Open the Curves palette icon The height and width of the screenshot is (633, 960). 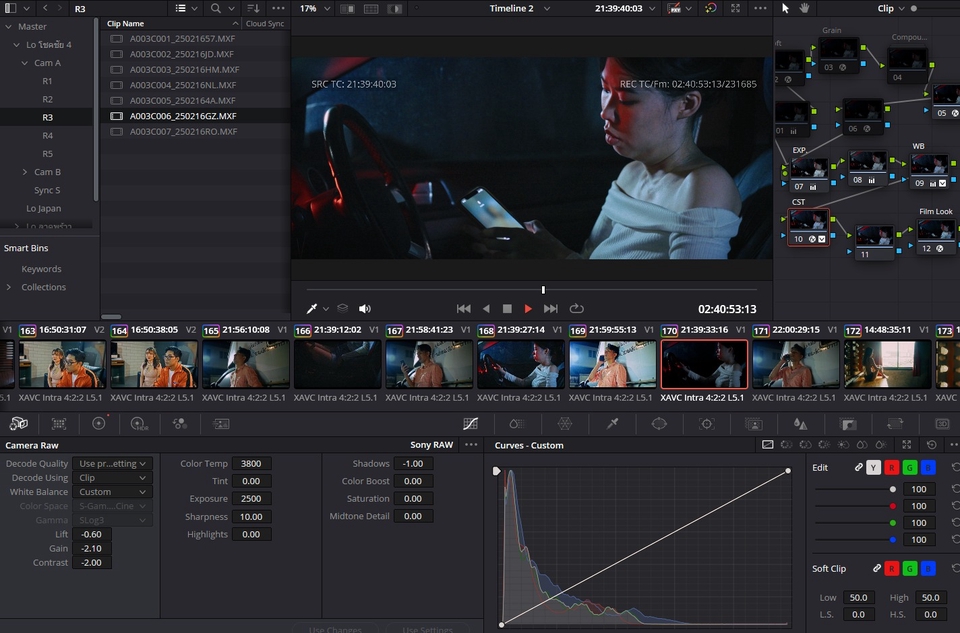(x=470, y=423)
